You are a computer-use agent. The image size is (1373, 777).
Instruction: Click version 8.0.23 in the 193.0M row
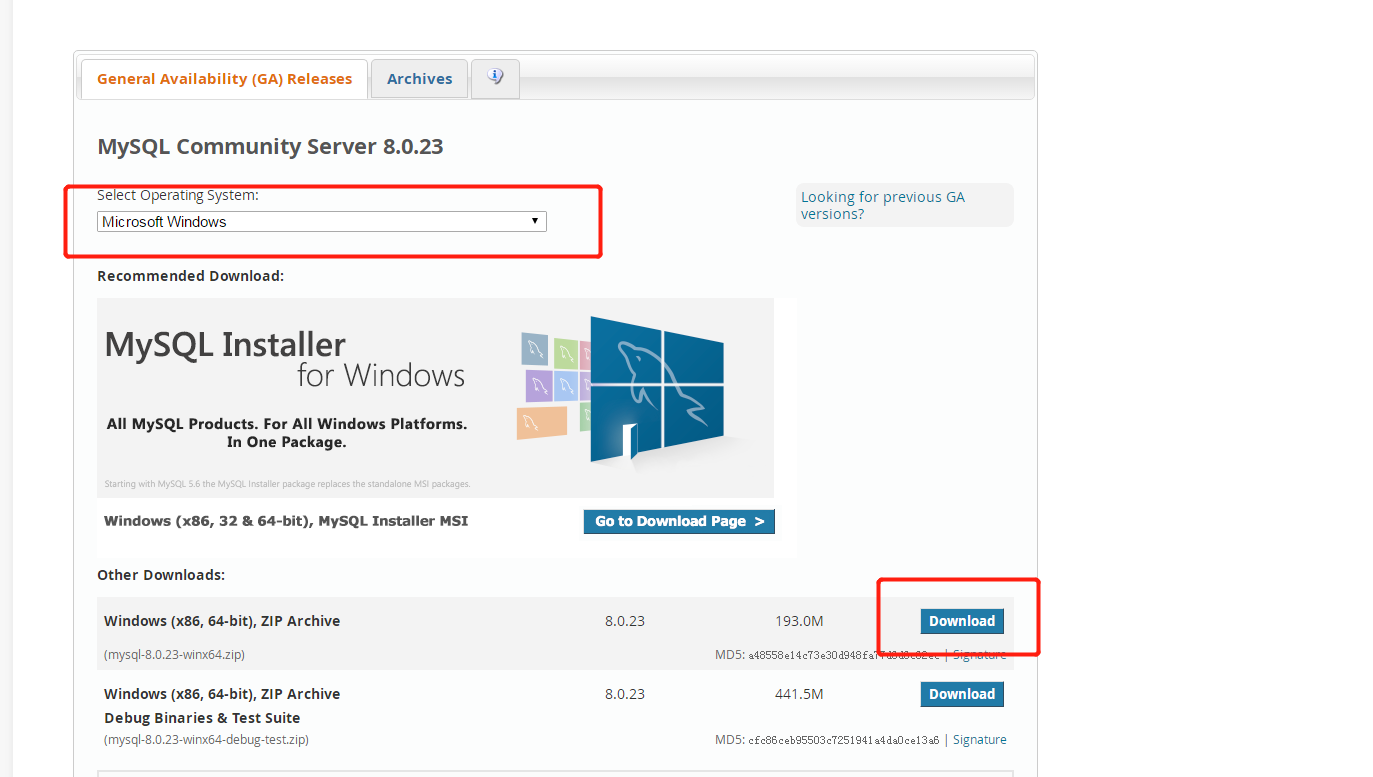[x=625, y=621]
